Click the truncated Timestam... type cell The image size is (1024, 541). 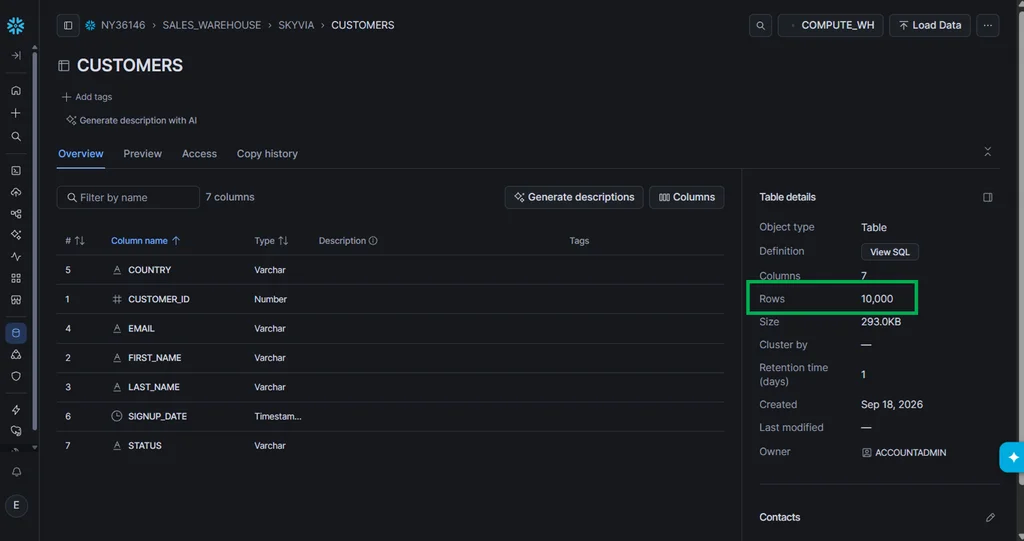278,416
